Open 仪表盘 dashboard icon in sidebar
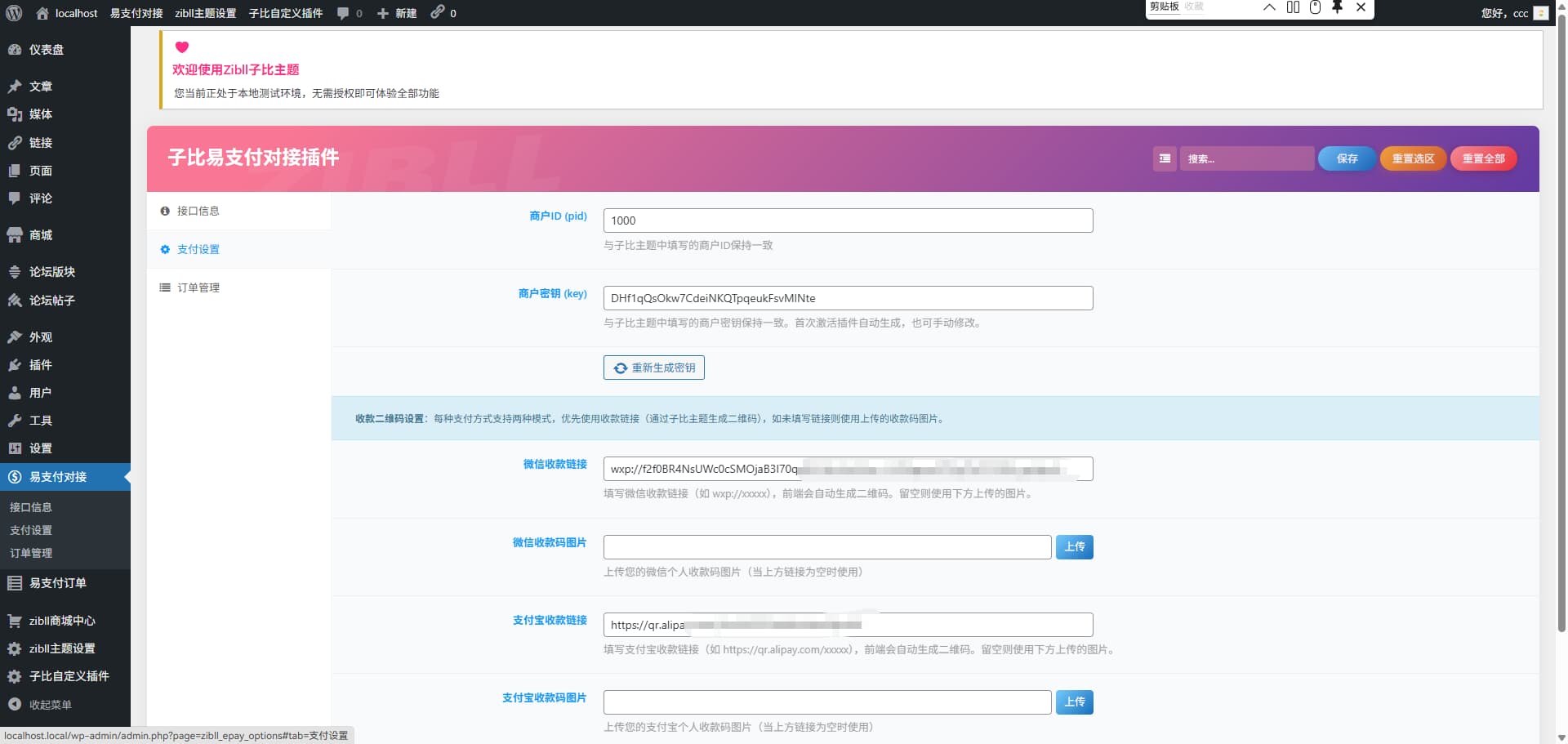The width and height of the screenshot is (1568, 744). (x=15, y=50)
